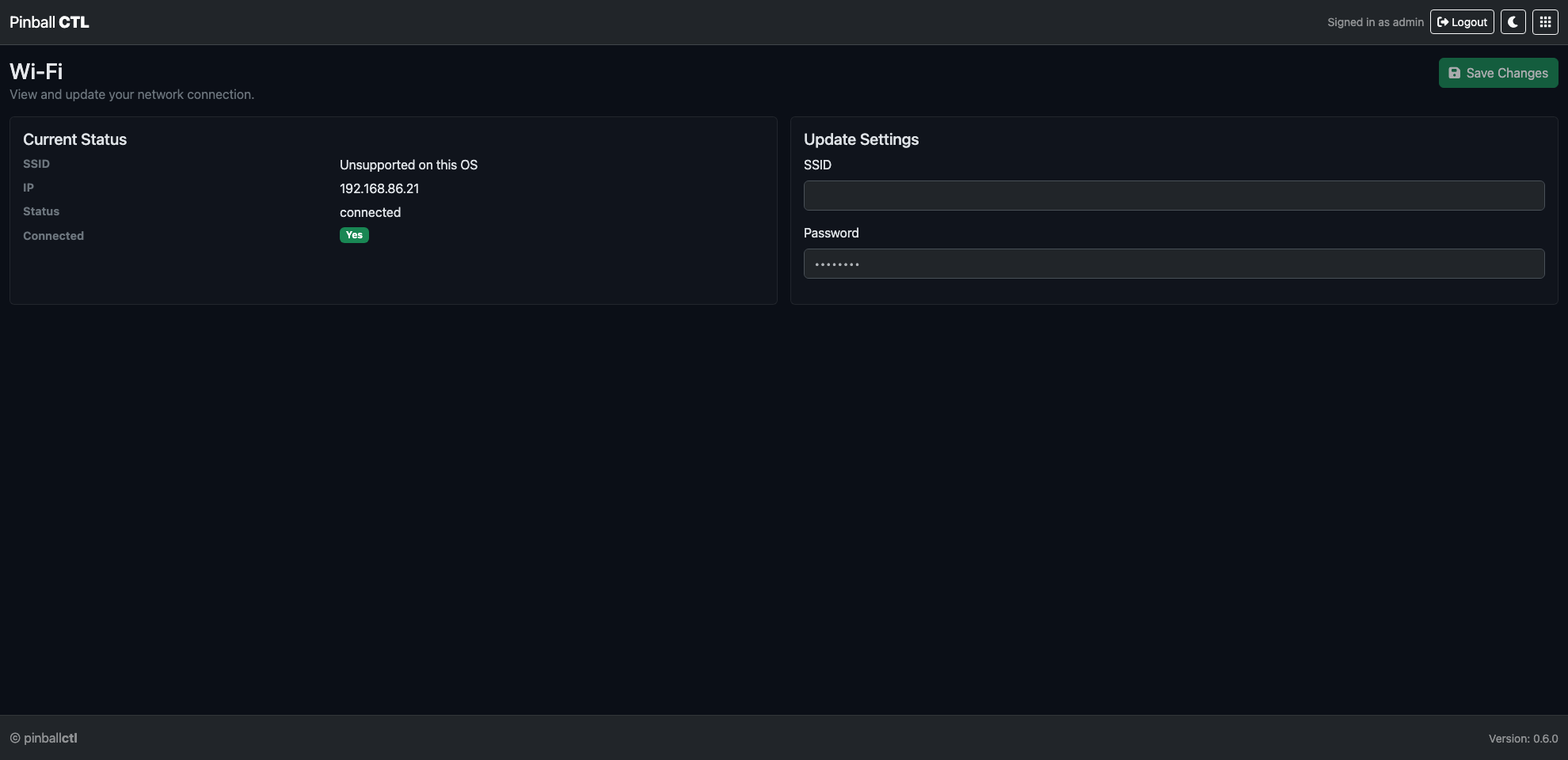This screenshot has width=1568, height=760.
Task: Click the floppy disk save icon
Action: click(1455, 72)
